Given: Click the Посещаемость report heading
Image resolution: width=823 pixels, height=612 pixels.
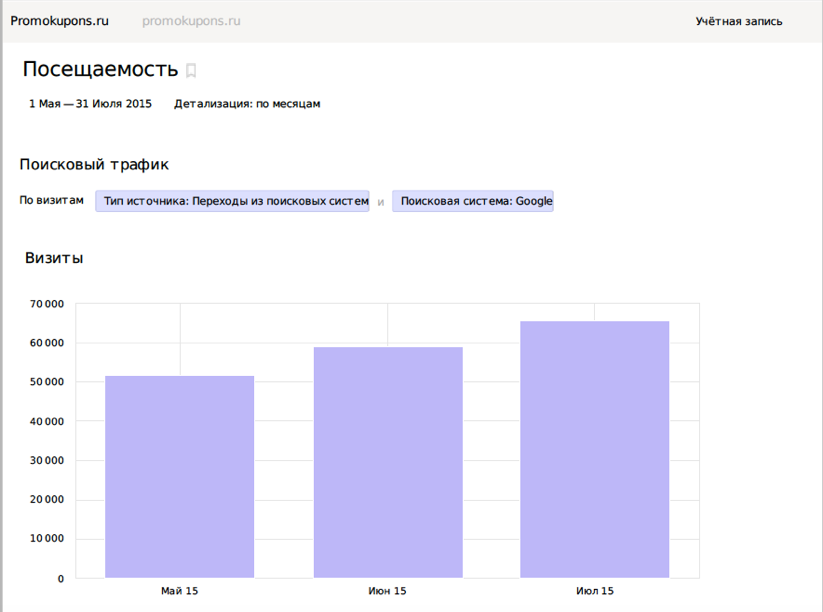Looking at the screenshot, I should 100,69.
